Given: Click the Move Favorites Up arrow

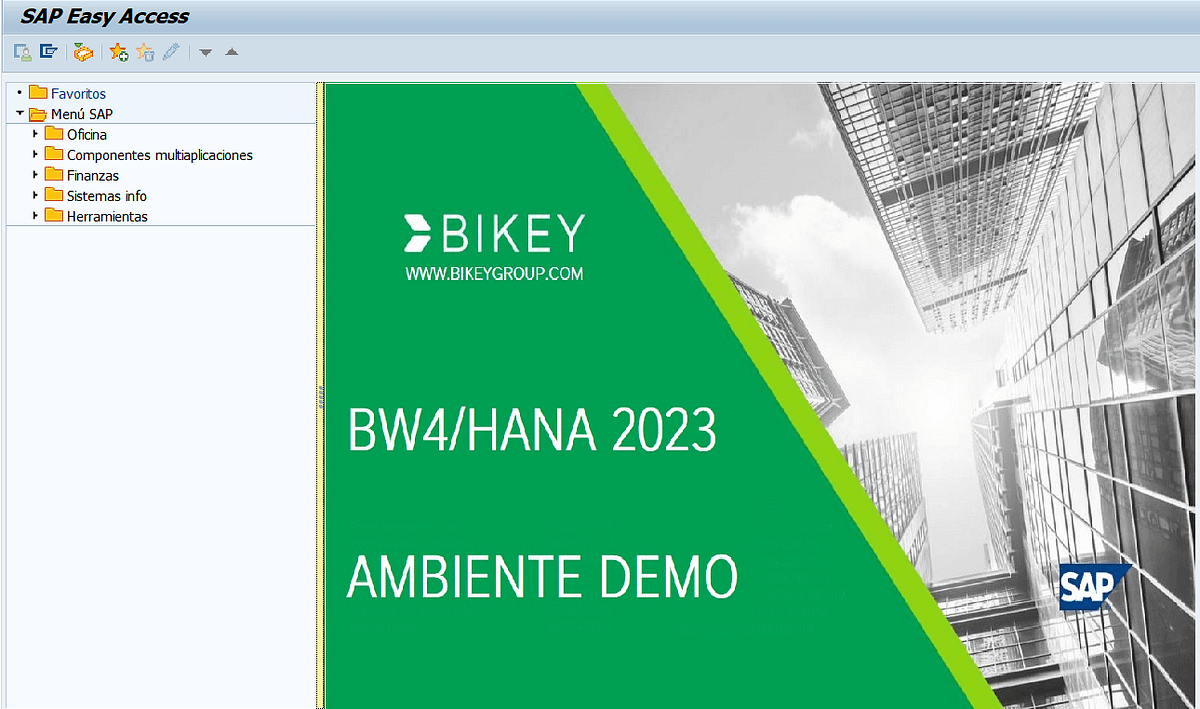Looking at the screenshot, I should (x=231, y=52).
